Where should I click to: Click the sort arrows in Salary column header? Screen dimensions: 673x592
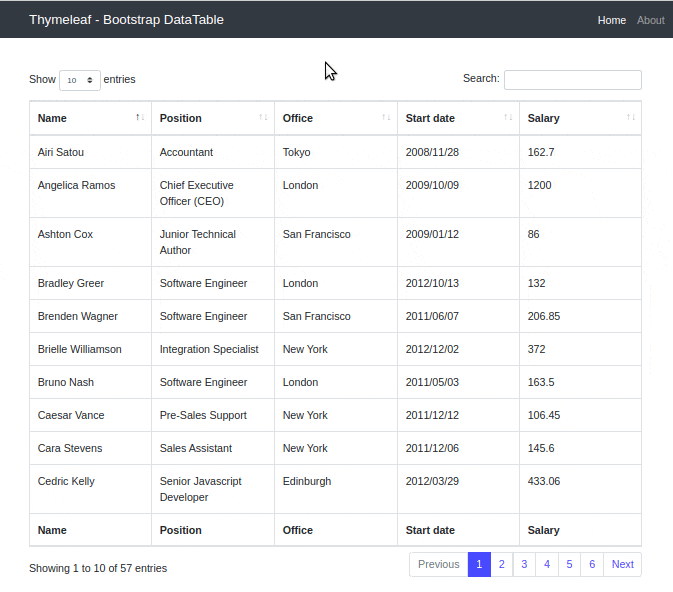(631, 118)
